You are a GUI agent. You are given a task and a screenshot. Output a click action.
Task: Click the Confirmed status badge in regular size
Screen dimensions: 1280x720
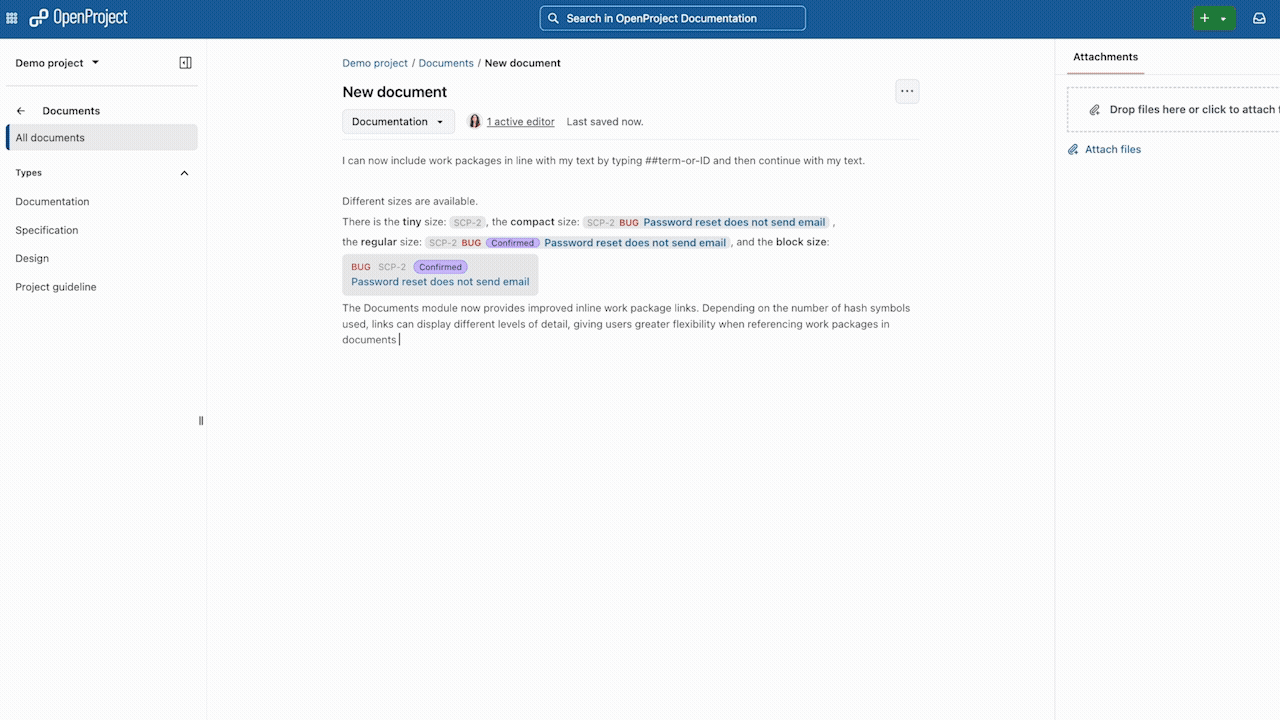tap(513, 243)
